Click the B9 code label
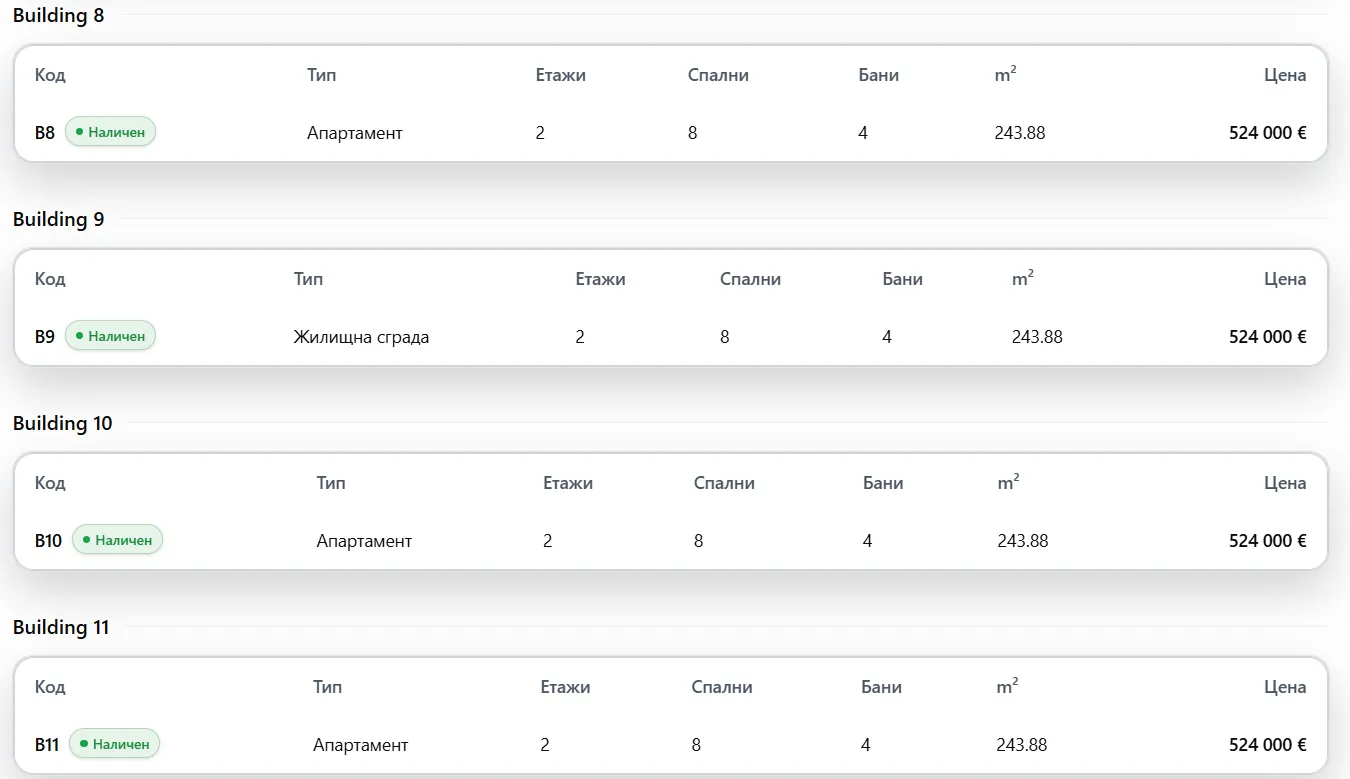1350x779 pixels. pyautogui.click(x=45, y=336)
